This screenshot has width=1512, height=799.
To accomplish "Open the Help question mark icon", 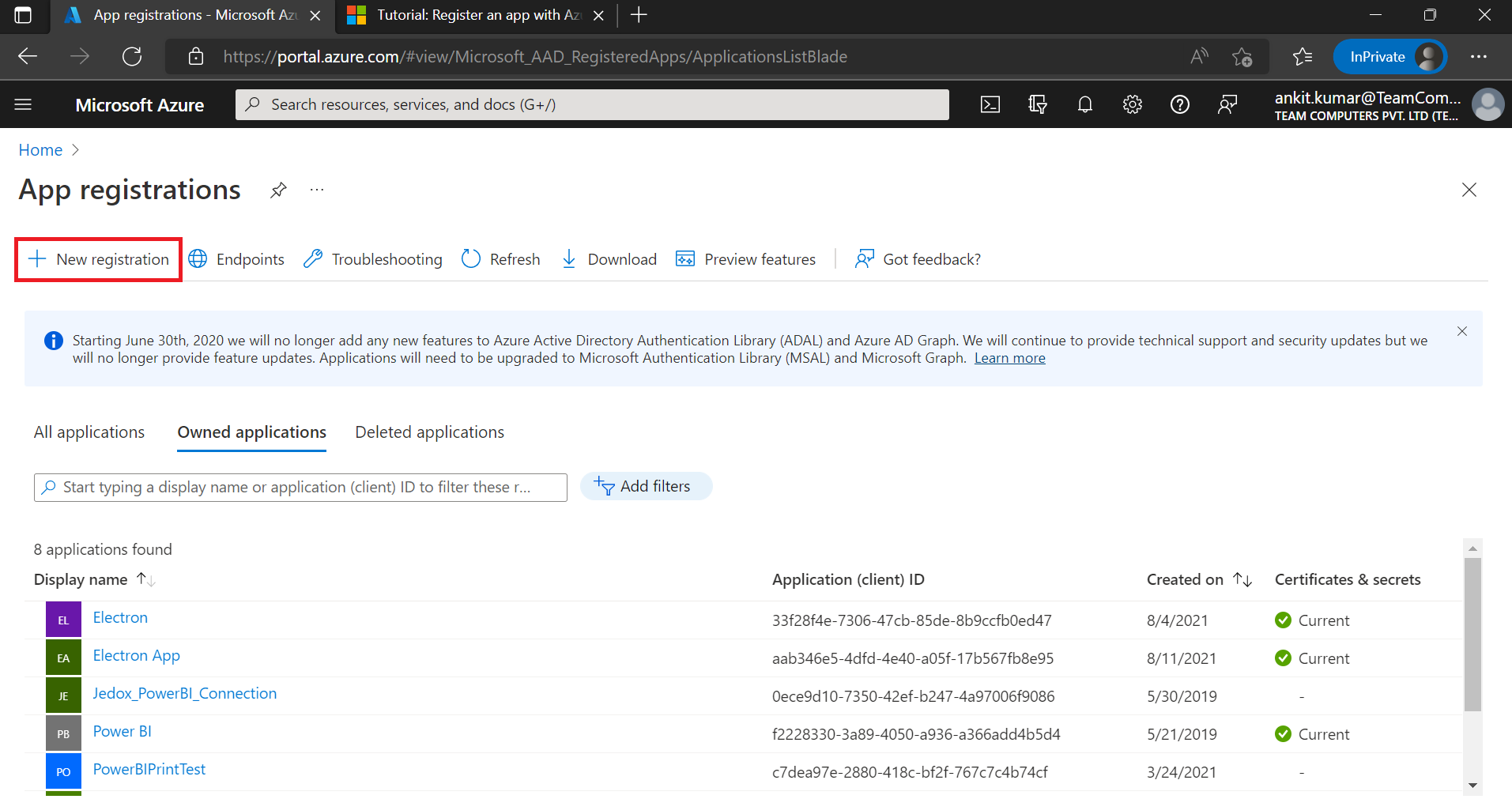I will 1180,104.
